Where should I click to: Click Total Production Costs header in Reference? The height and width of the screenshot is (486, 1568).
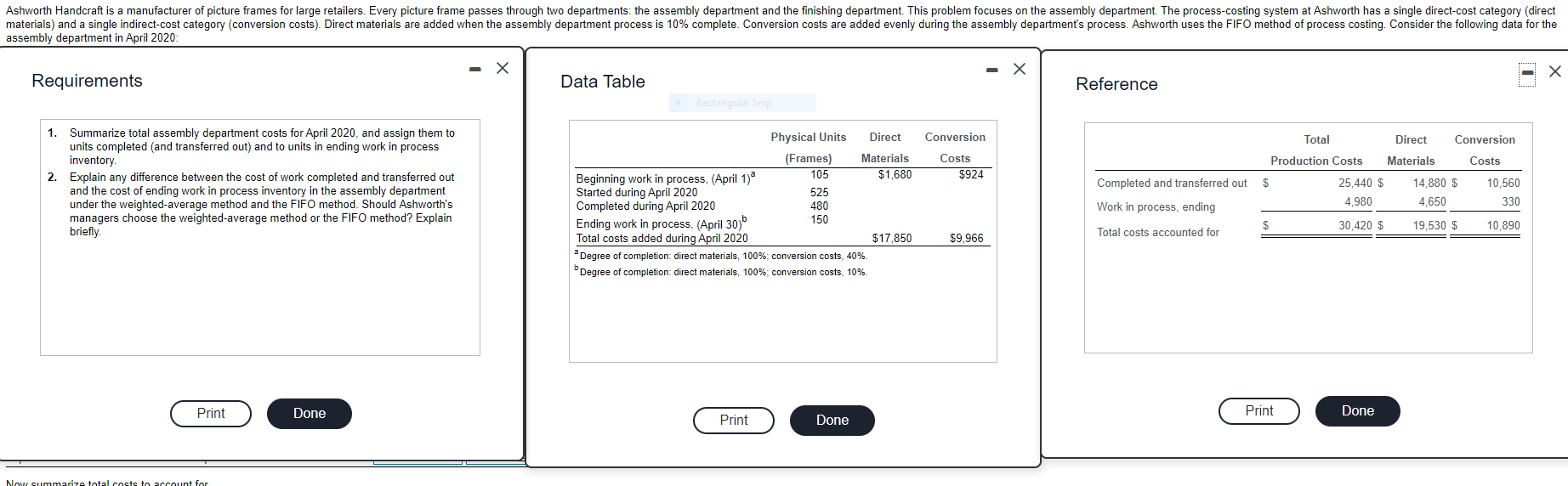pyautogui.click(x=1316, y=150)
